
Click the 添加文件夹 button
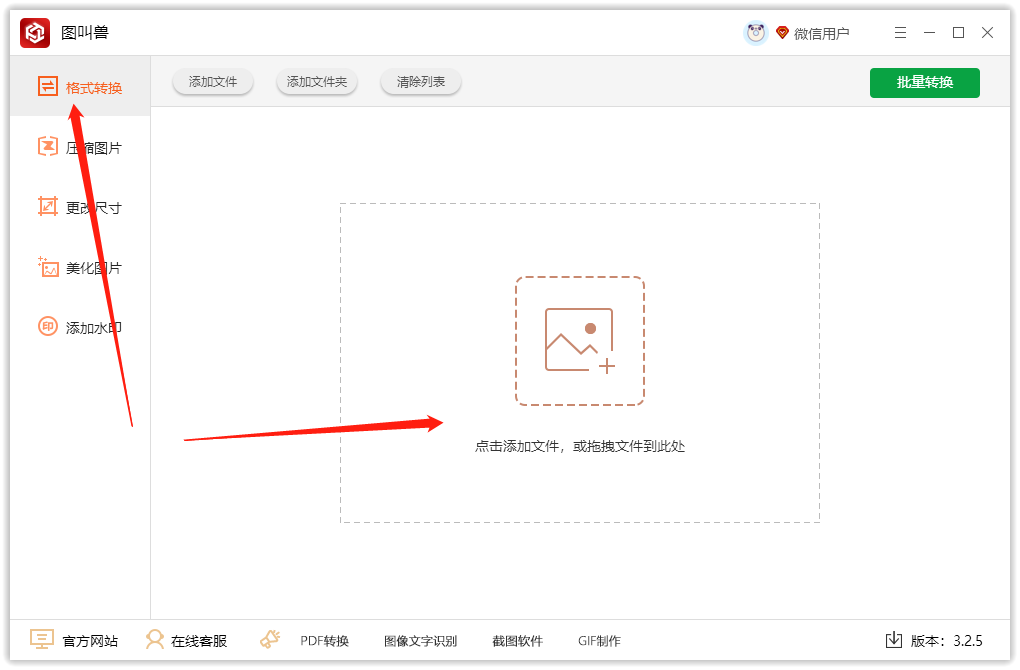coord(316,82)
